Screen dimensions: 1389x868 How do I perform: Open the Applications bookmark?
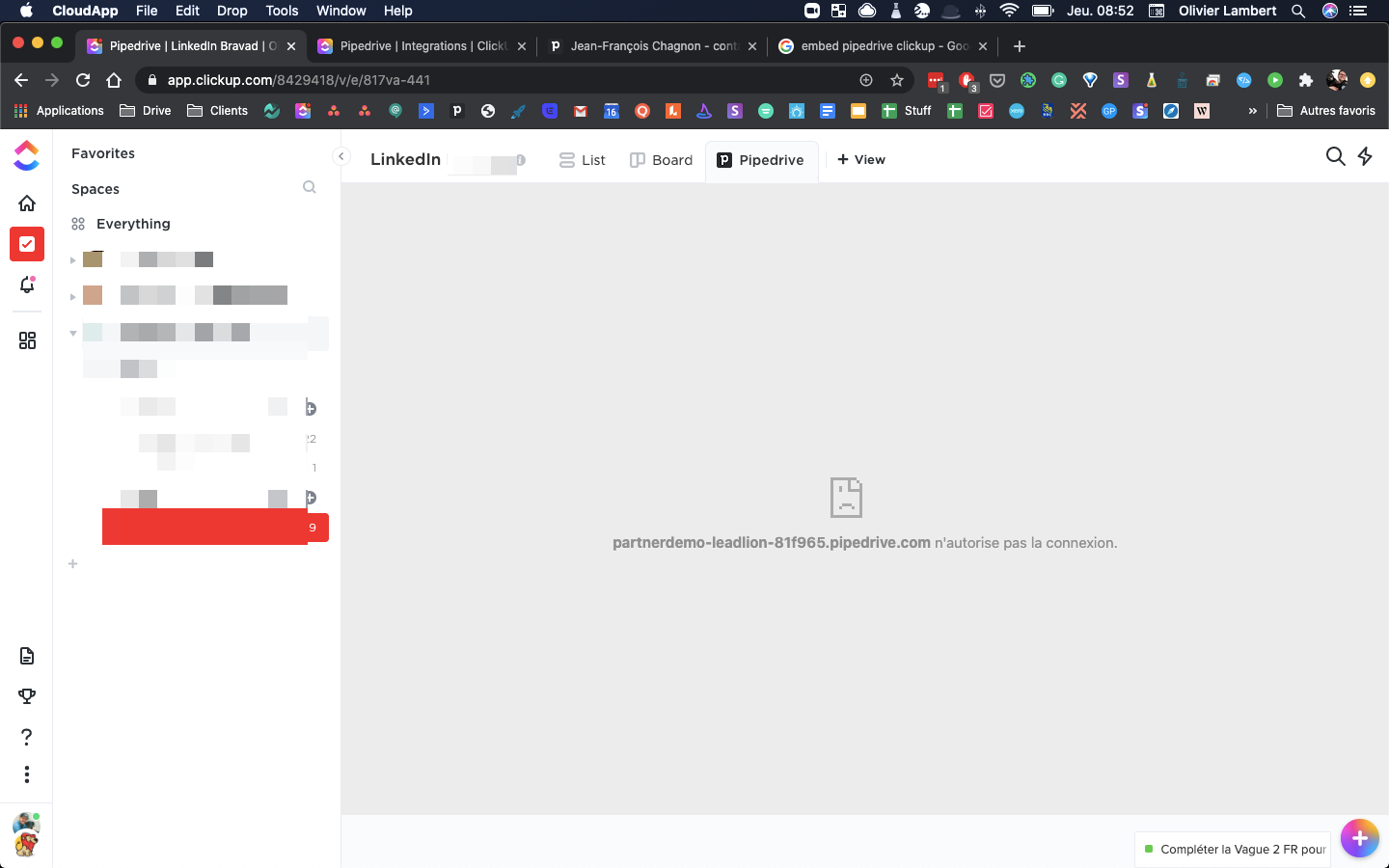click(59, 111)
